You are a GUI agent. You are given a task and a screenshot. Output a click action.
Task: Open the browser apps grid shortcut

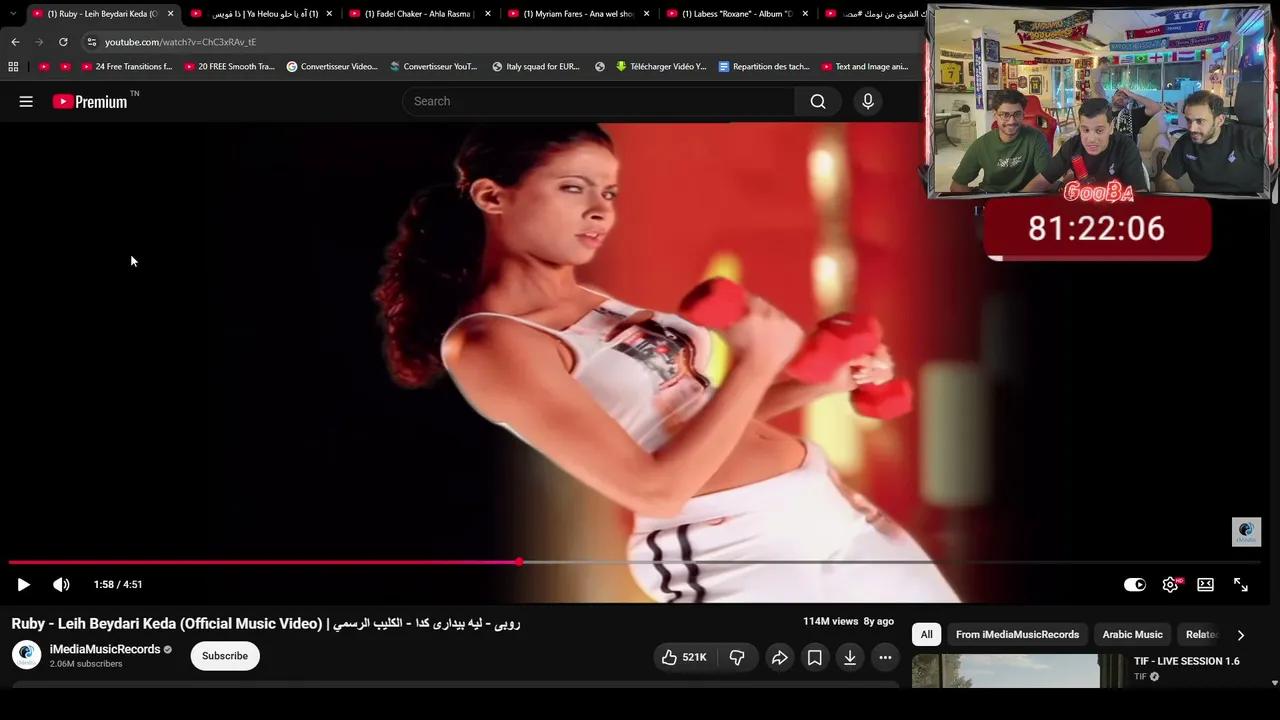point(13,67)
